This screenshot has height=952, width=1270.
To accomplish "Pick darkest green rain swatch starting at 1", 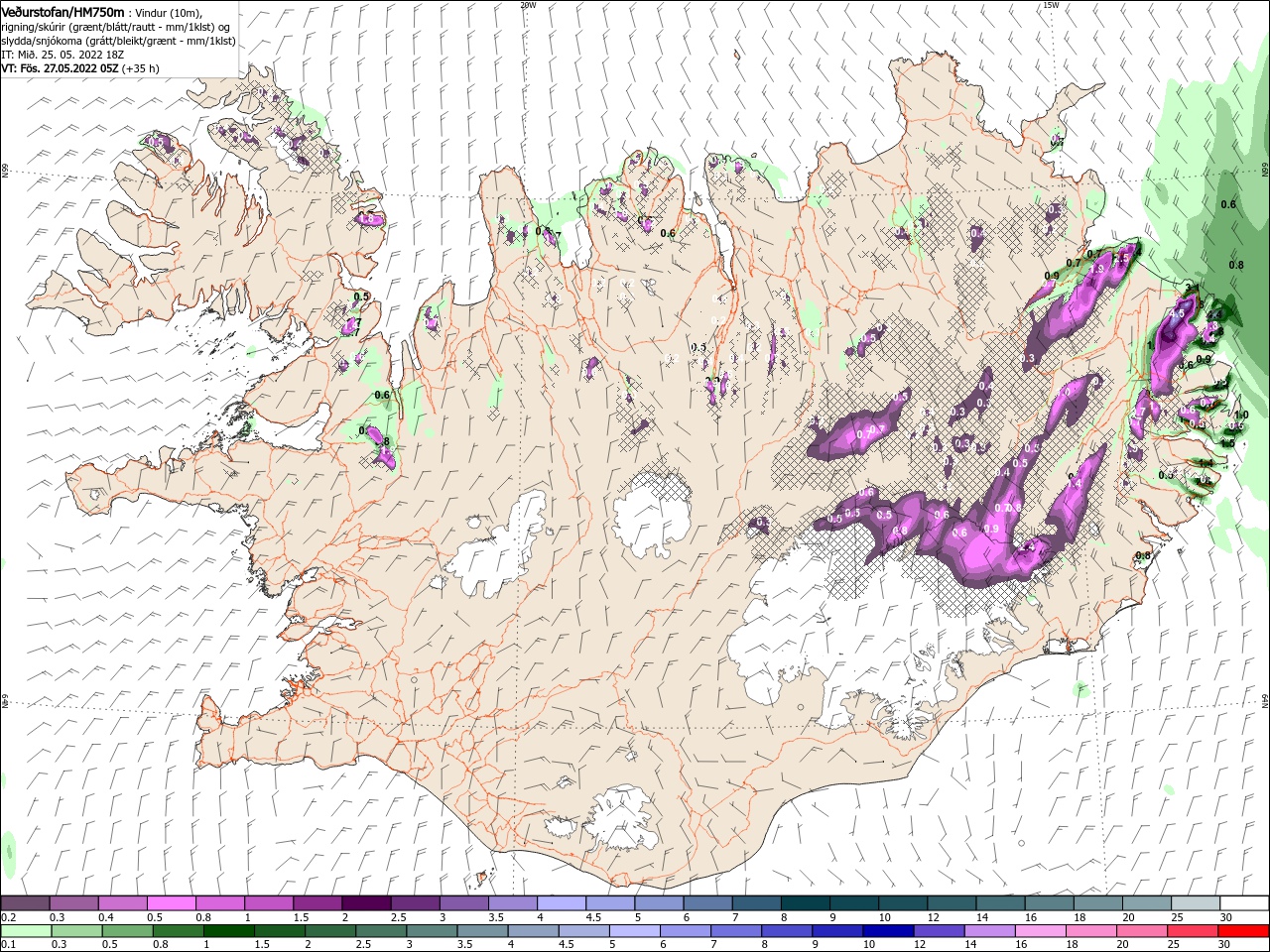I will (x=227, y=931).
